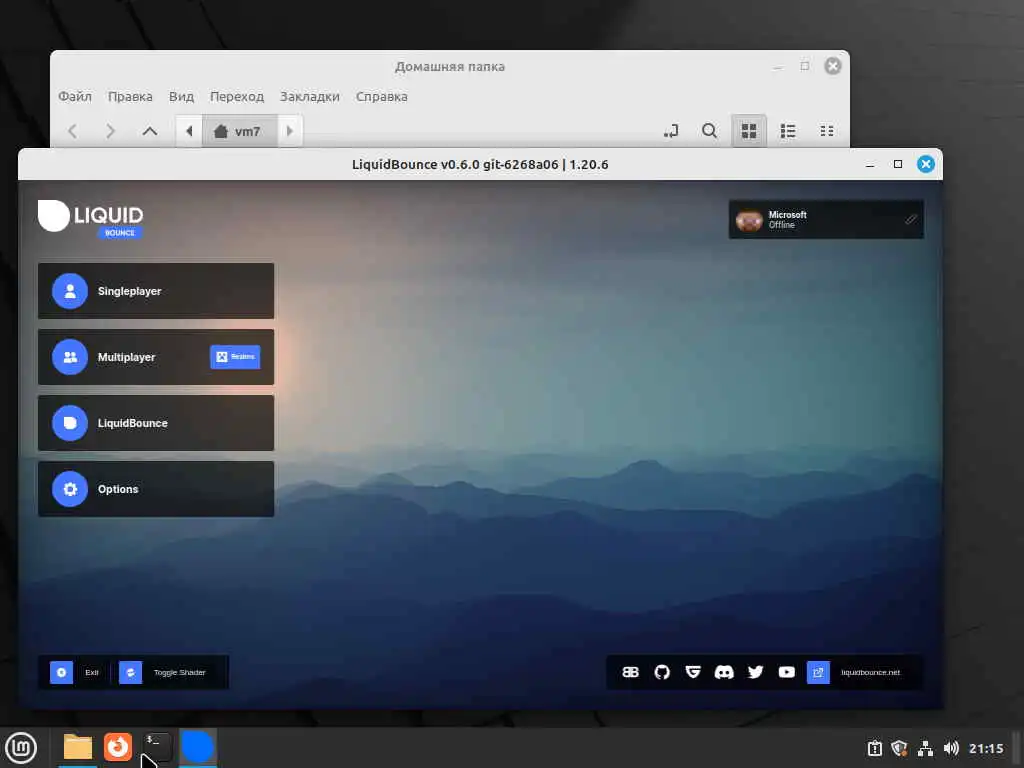Click the Exit button icon
Image resolution: width=1024 pixels, height=768 pixels.
61,672
